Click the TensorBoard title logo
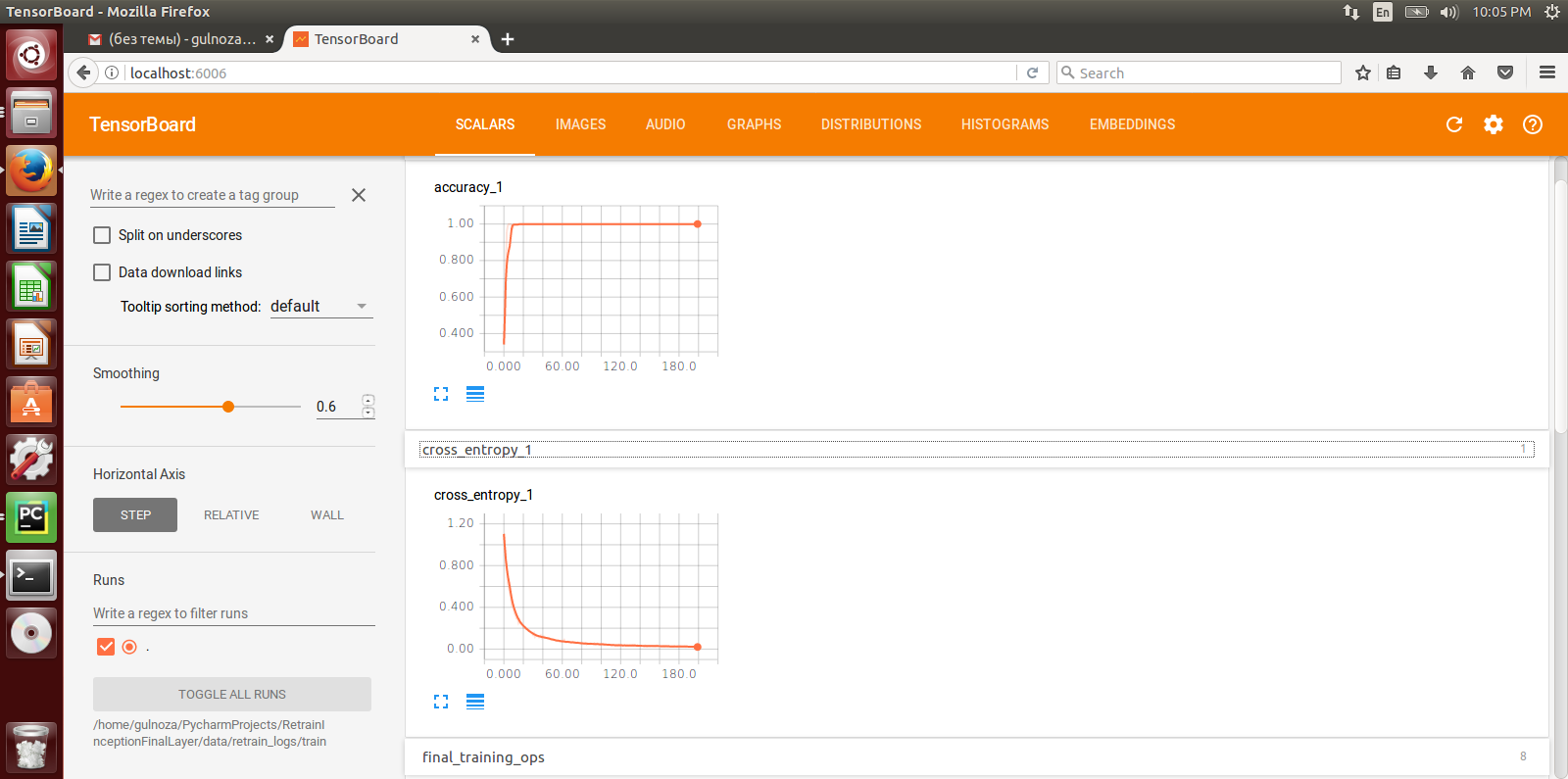1568x779 pixels. tap(143, 124)
